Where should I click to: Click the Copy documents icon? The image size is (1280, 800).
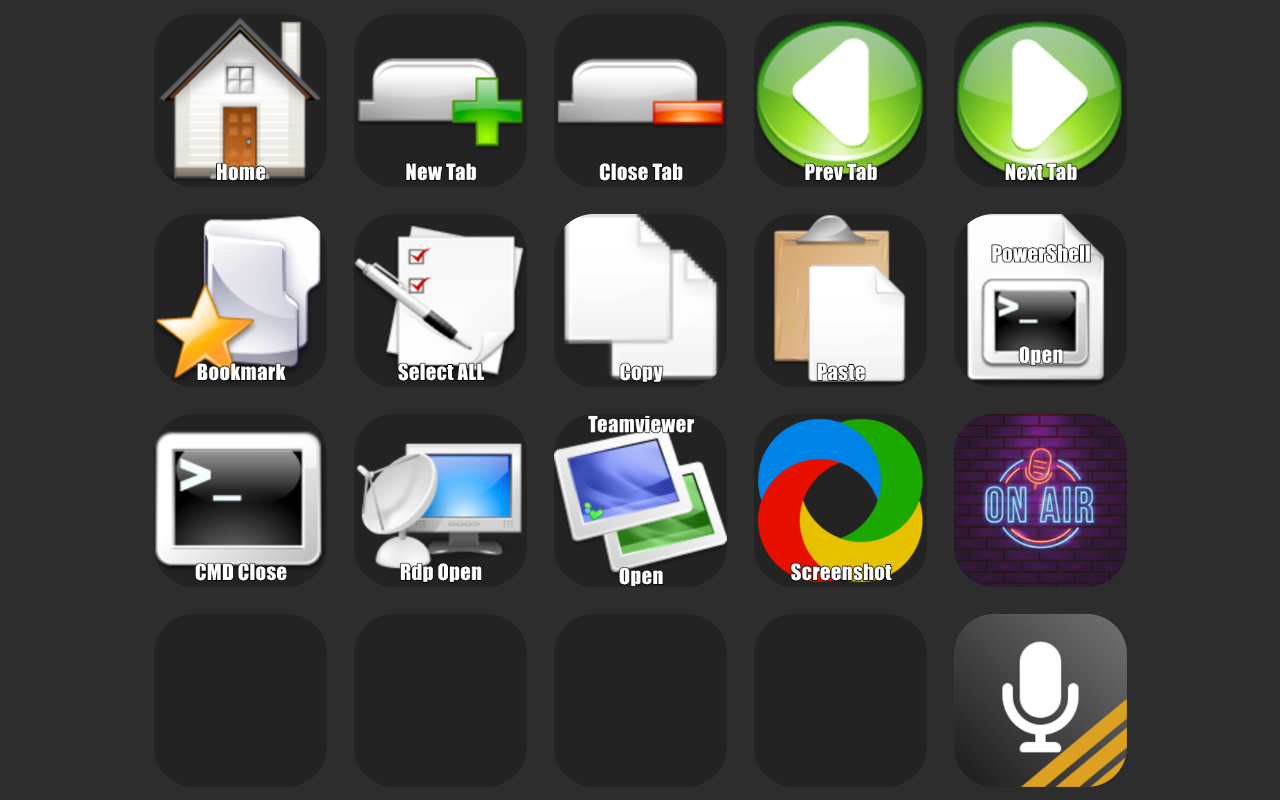coord(640,300)
